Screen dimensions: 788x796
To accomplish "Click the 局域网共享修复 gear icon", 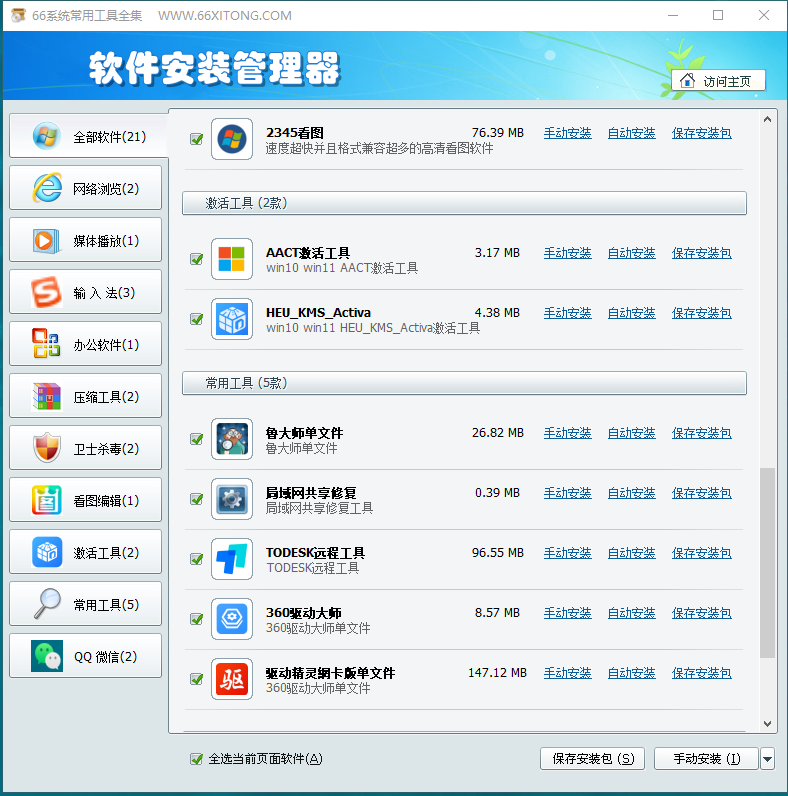I will [x=232, y=499].
